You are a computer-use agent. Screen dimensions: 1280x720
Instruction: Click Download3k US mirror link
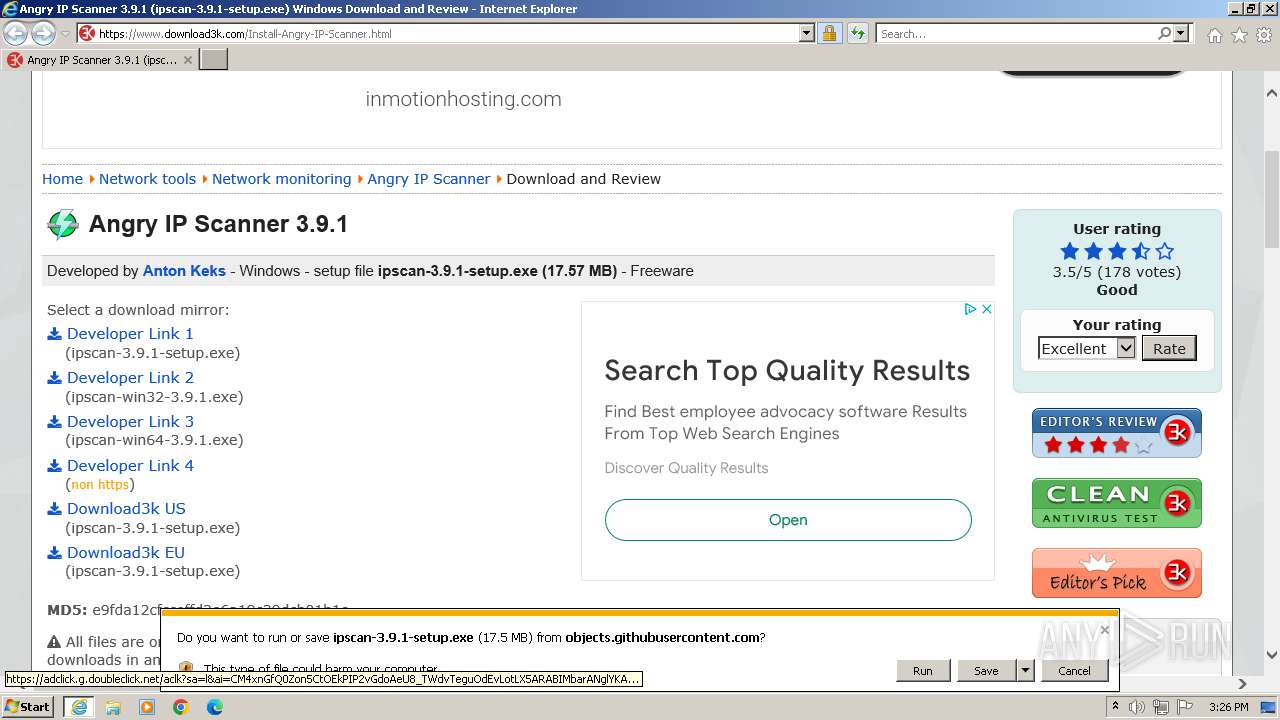coord(126,509)
